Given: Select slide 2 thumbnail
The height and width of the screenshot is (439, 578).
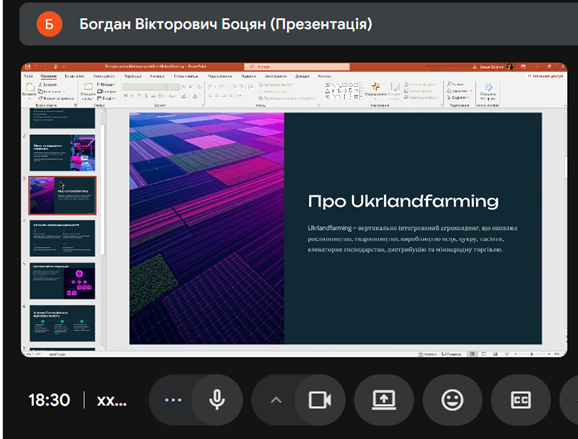Looking at the screenshot, I should 62,153.
